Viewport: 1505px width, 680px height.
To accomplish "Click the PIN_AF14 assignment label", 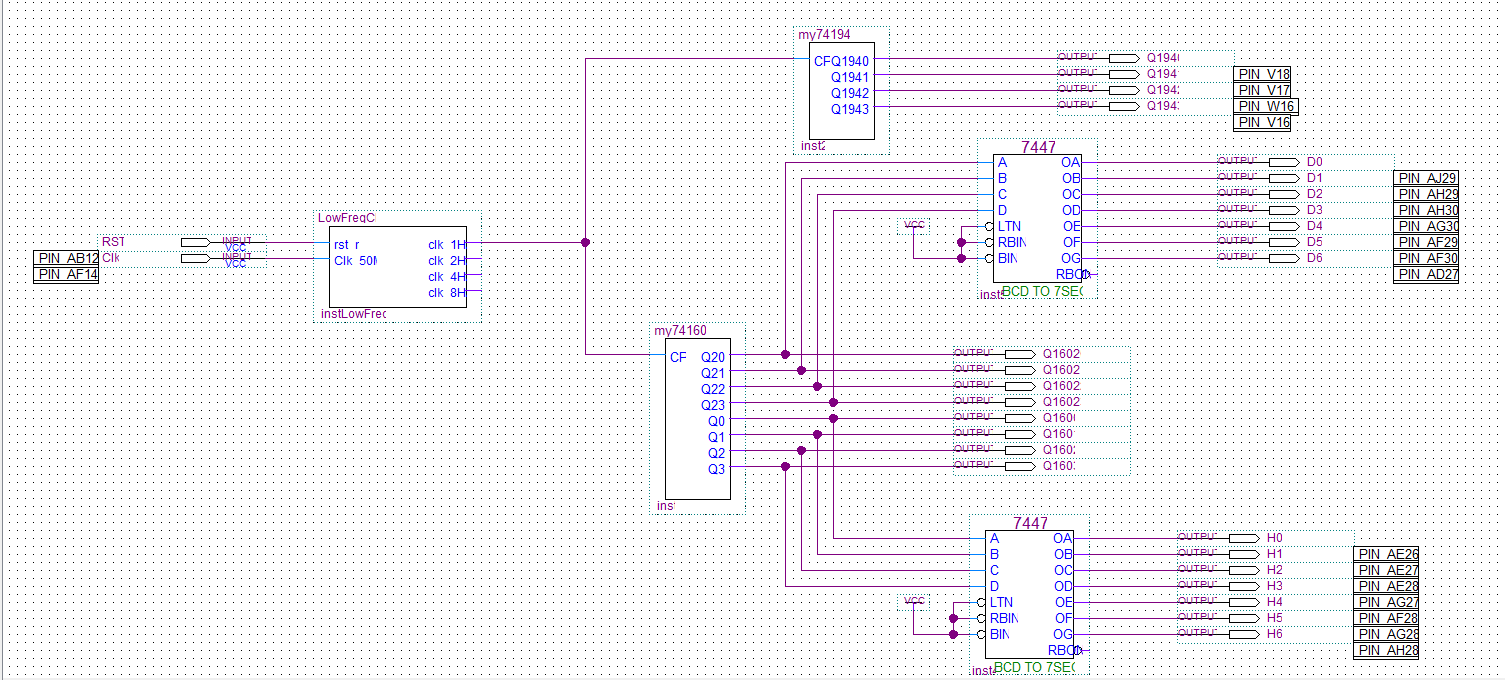I will (x=66, y=275).
